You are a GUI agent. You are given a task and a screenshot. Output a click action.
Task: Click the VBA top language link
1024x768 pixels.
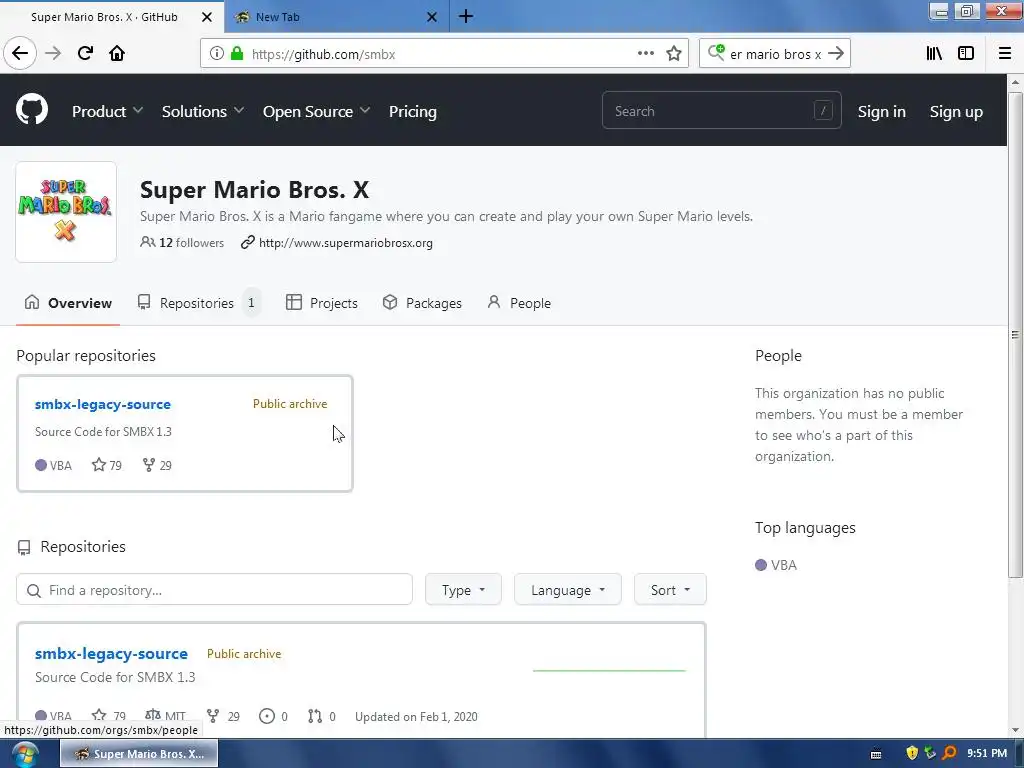pyautogui.click(x=776, y=565)
